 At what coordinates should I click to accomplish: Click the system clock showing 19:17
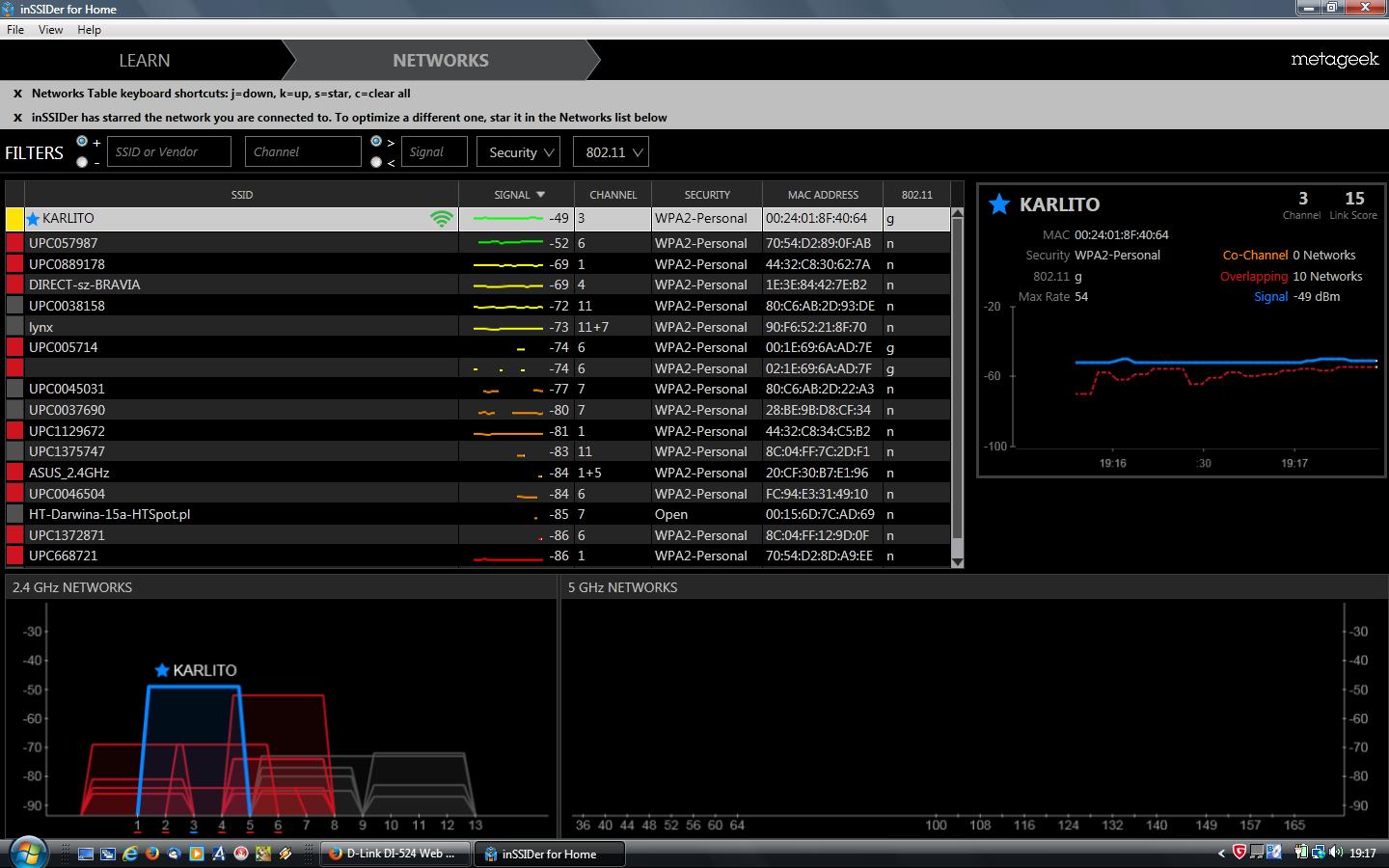1362,853
